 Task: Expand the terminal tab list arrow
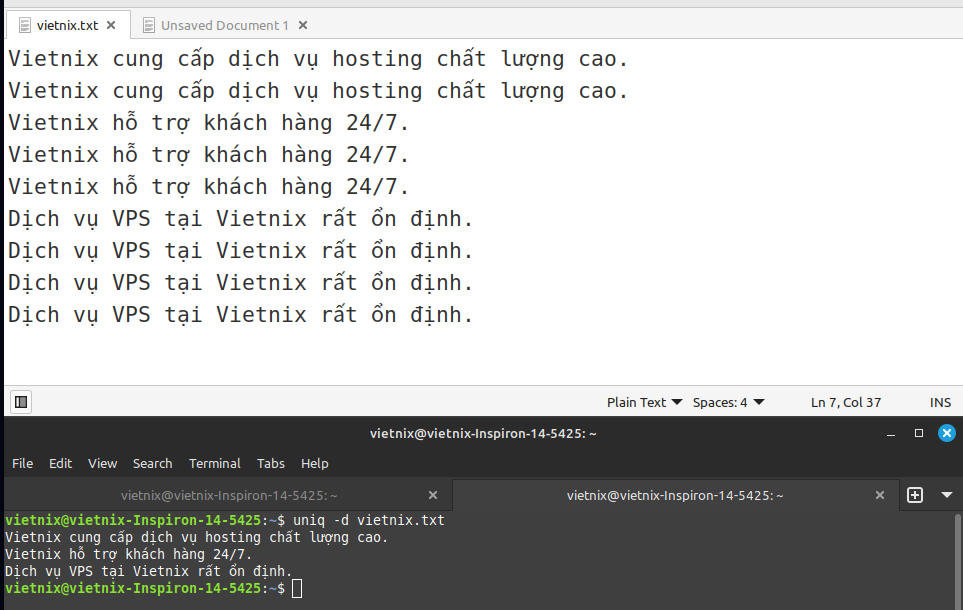(946, 495)
